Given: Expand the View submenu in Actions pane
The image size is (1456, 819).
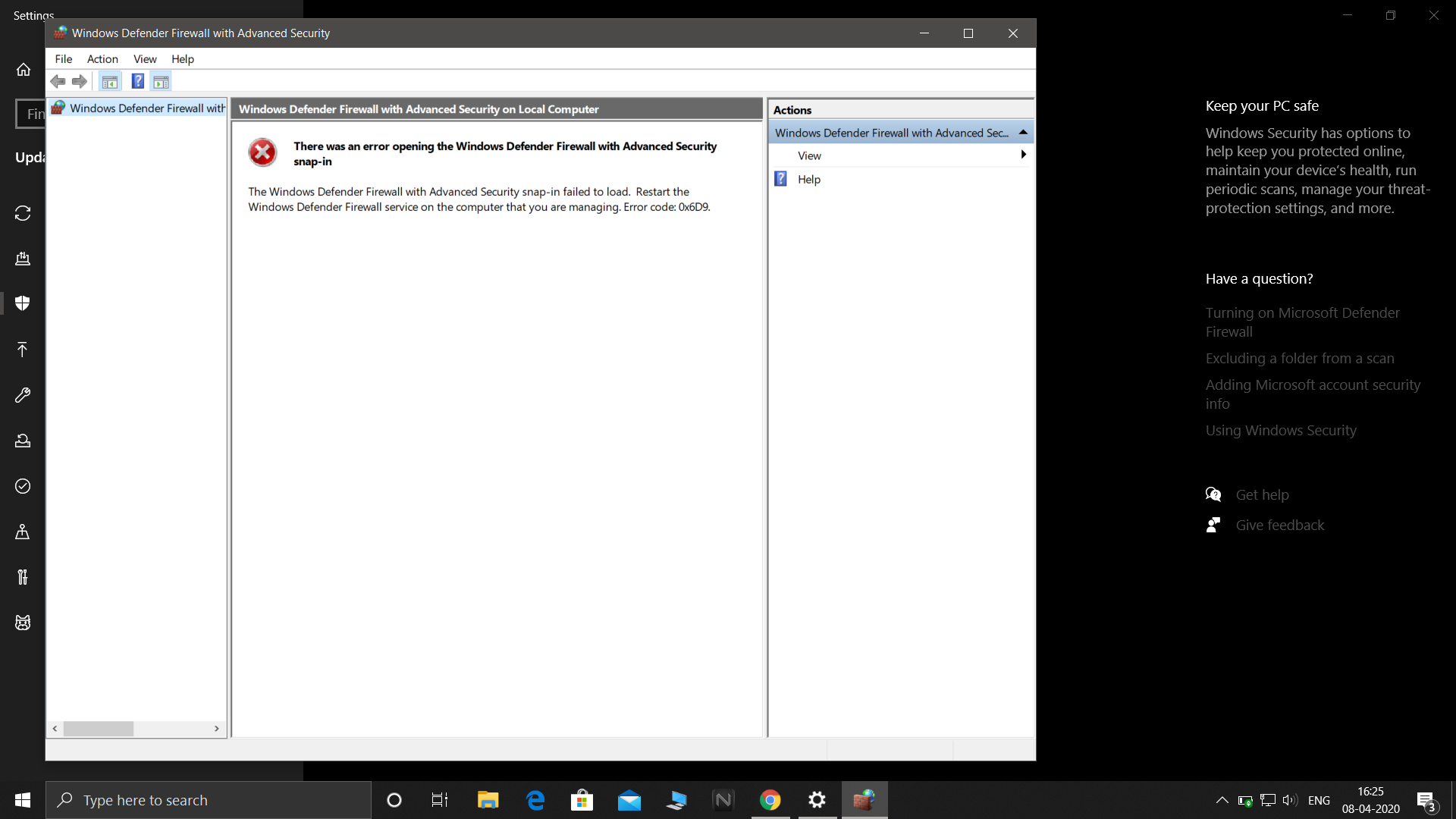Looking at the screenshot, I should [x=1024, y=155].
